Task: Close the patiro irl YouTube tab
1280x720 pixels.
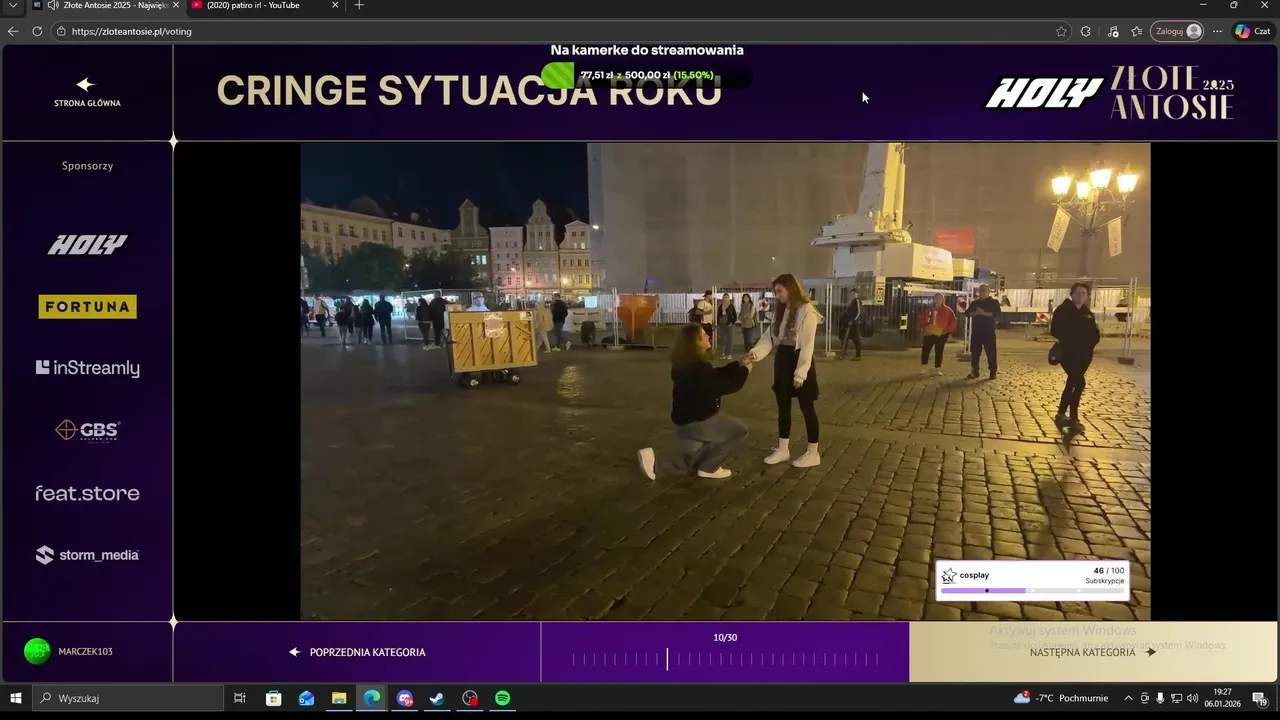Action: (335, 5)
